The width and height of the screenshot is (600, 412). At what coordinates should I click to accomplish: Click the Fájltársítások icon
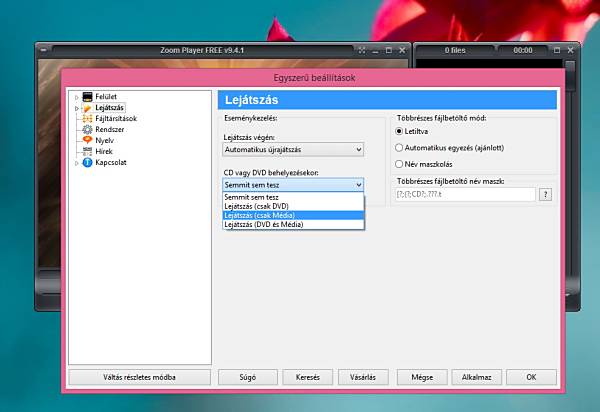coord(88,119)
